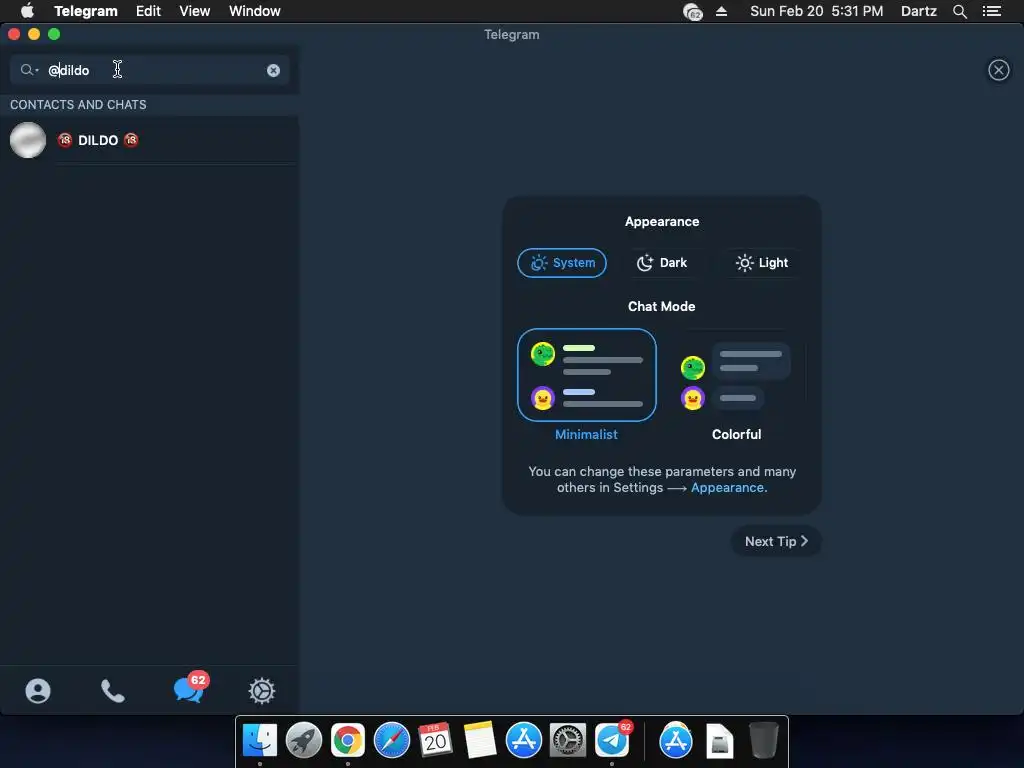Open the Edit menu
The image size is (1024, 768).
point(148,11)
